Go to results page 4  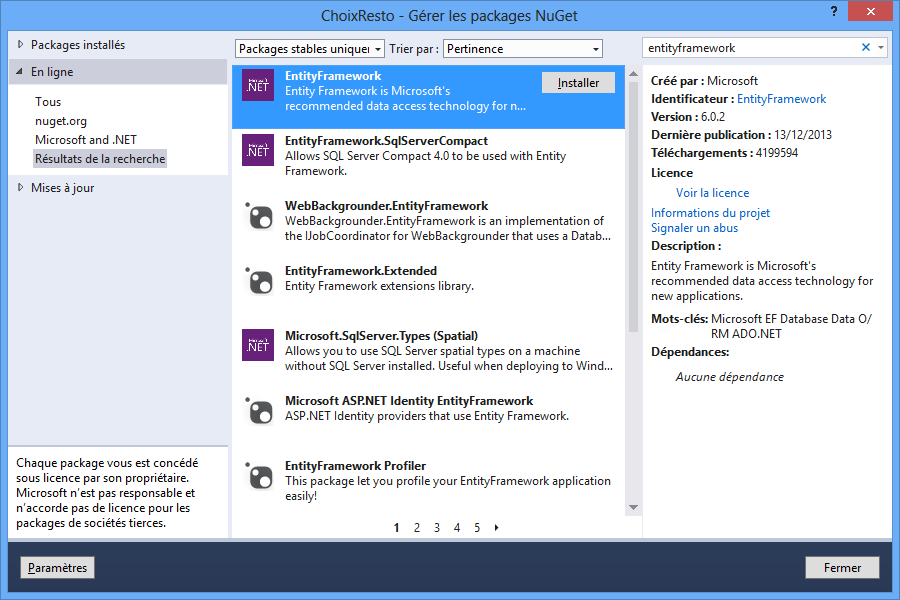click(x=457, y=527)
